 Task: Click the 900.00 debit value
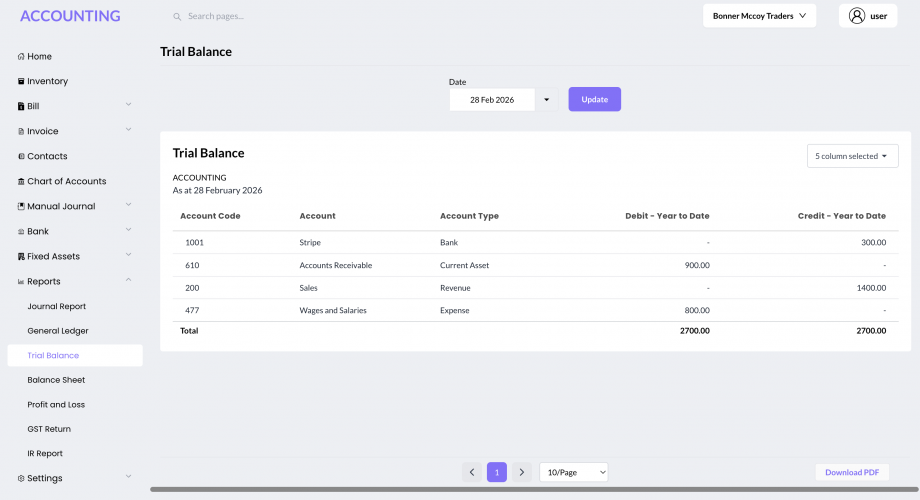coord(697,265)
